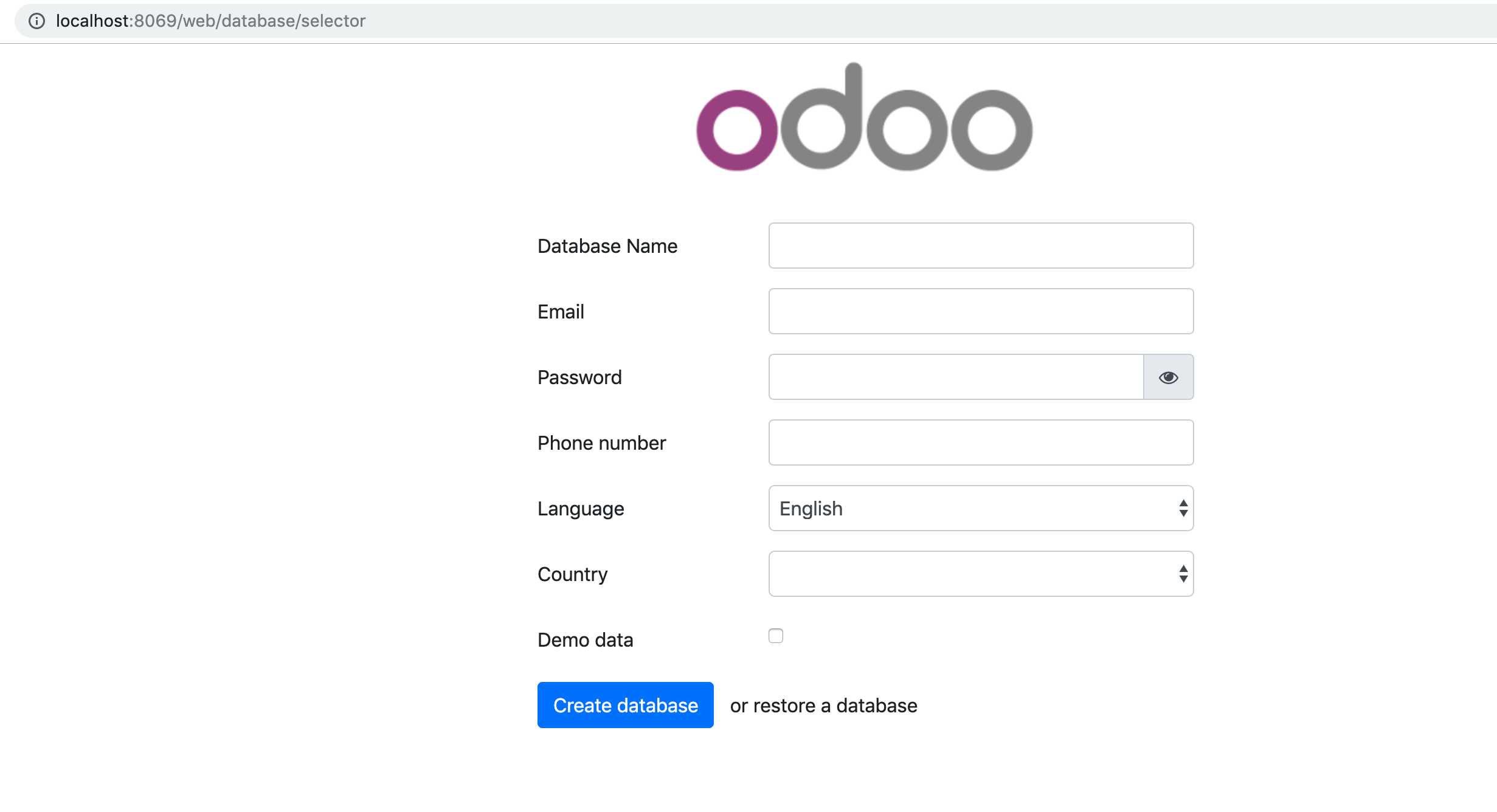
Task: Select the Password input field
Action: (956, 377)
